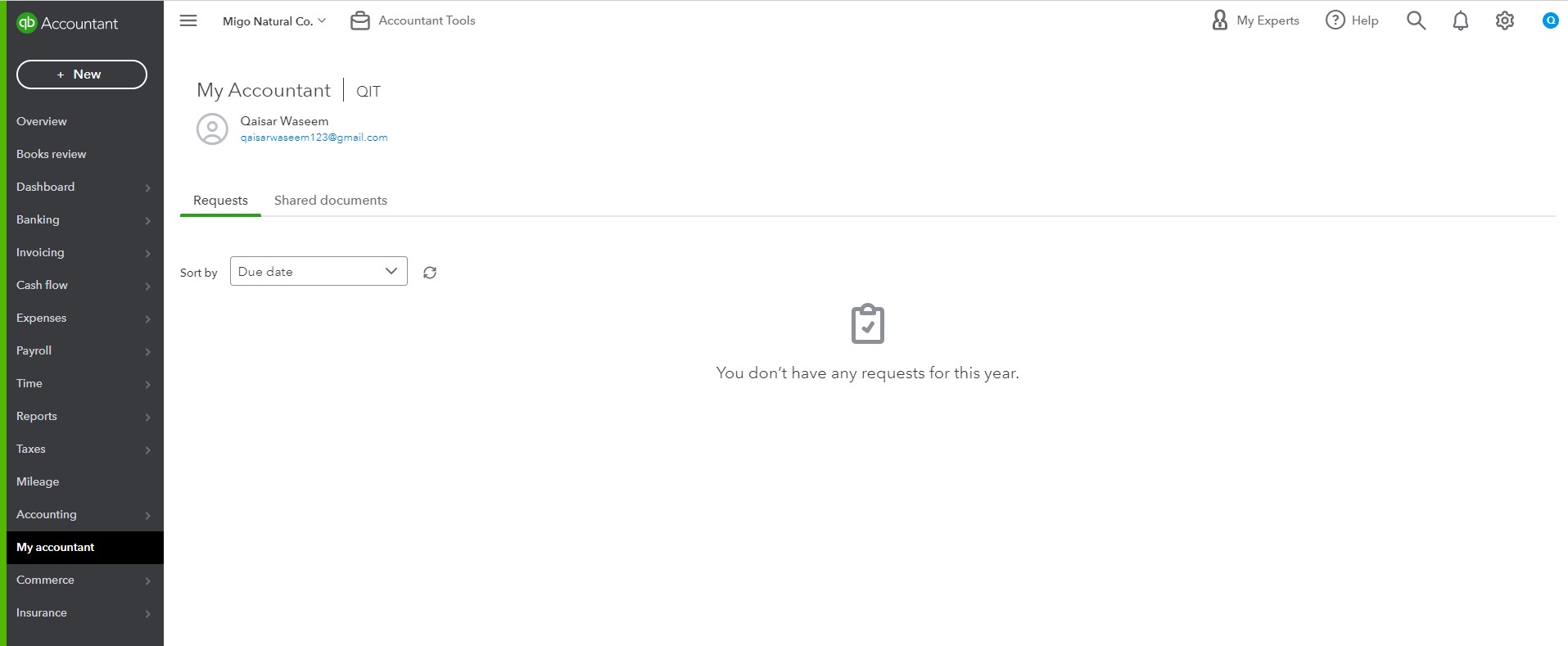Viewport: 1568px width, 646px height.
Task: Click the refresh requests icon
Action: pos(430,273)
